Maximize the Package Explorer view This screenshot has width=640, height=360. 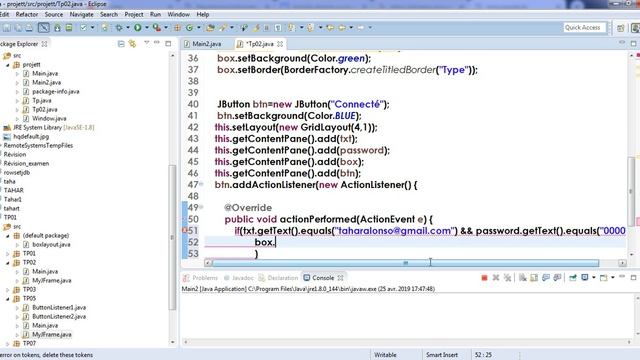pos(168,43)
